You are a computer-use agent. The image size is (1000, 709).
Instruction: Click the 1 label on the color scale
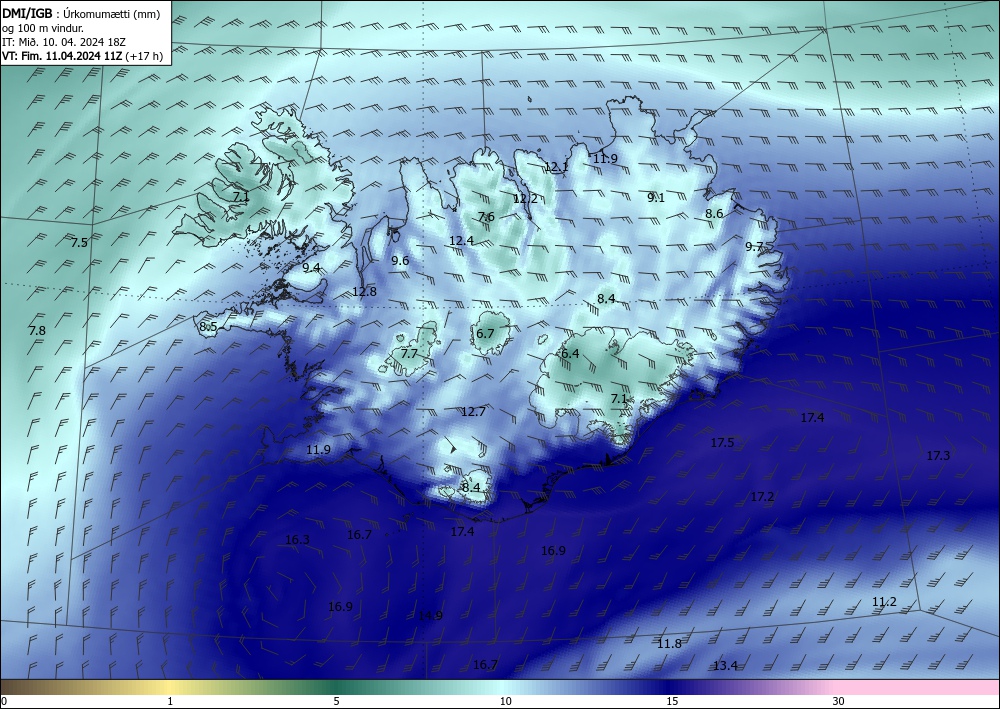pos(170,701)
